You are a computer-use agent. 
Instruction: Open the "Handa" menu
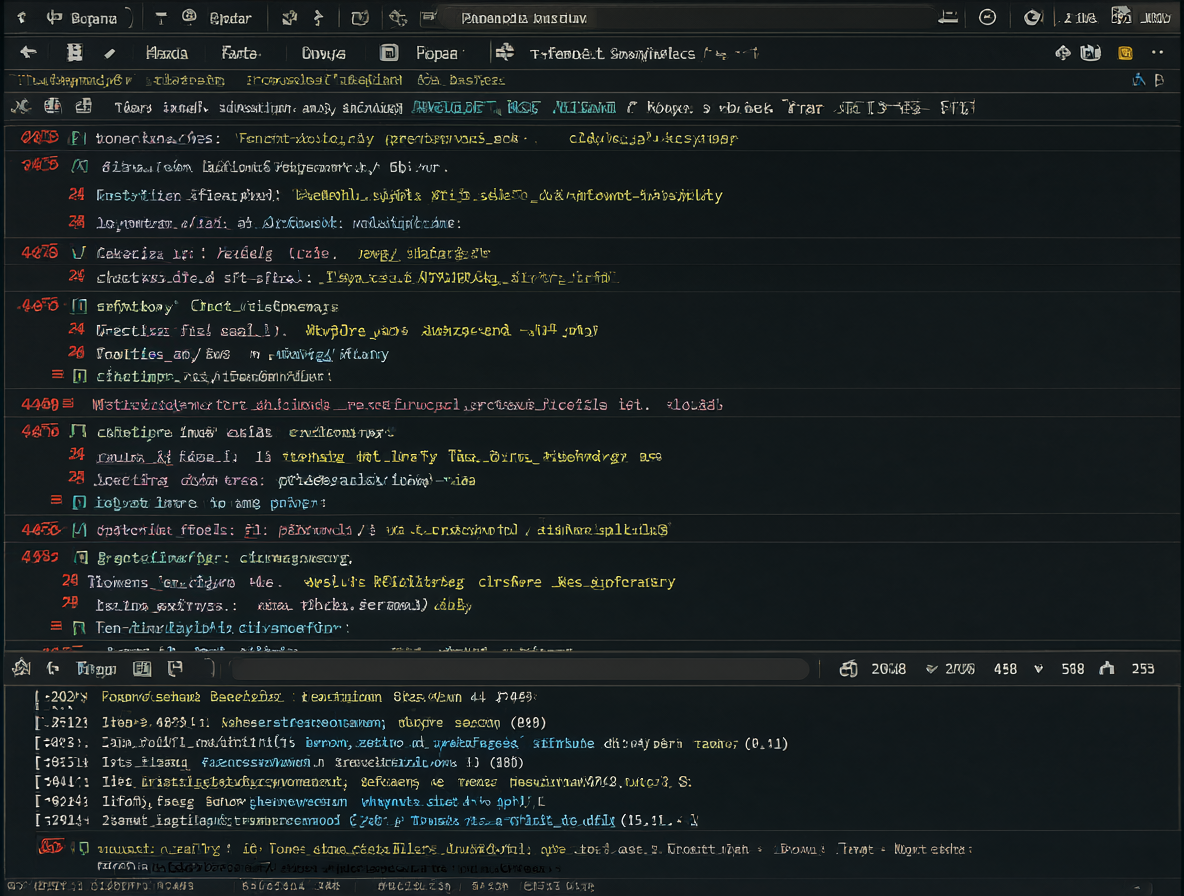pyautogui.click(x=166, y=53)
